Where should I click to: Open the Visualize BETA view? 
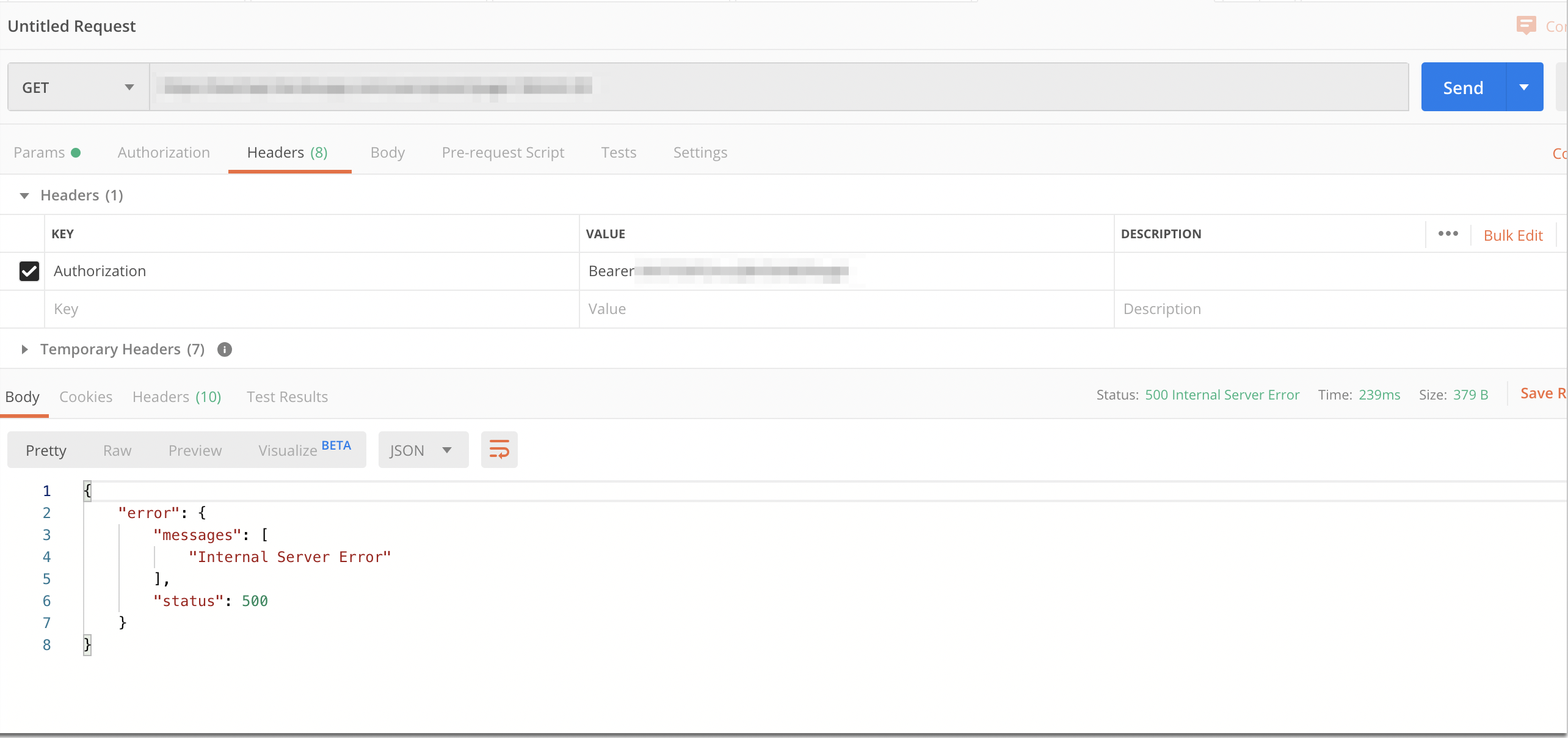303,450
